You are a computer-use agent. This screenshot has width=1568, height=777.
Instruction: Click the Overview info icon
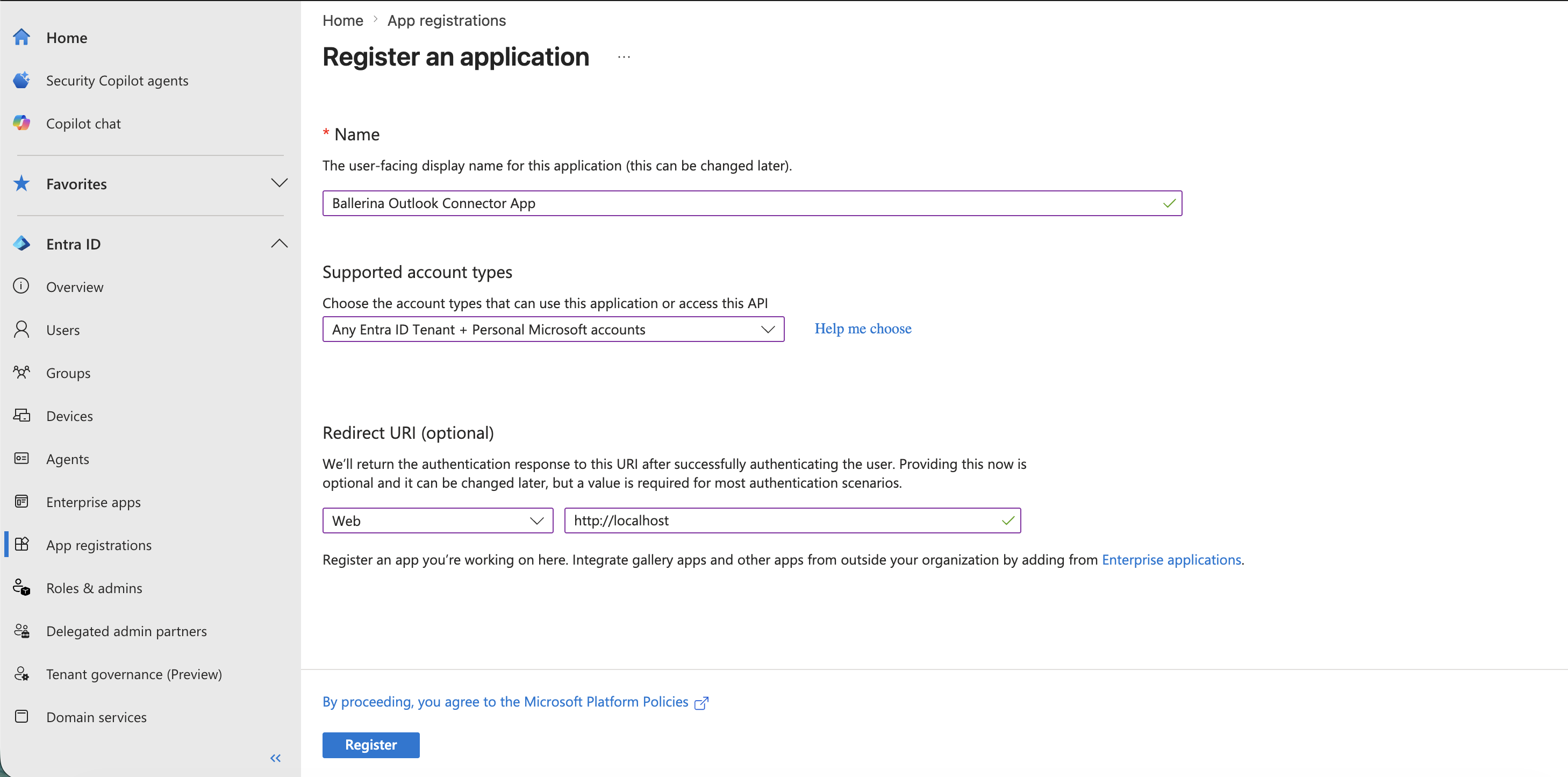click(x=22, y=286)
